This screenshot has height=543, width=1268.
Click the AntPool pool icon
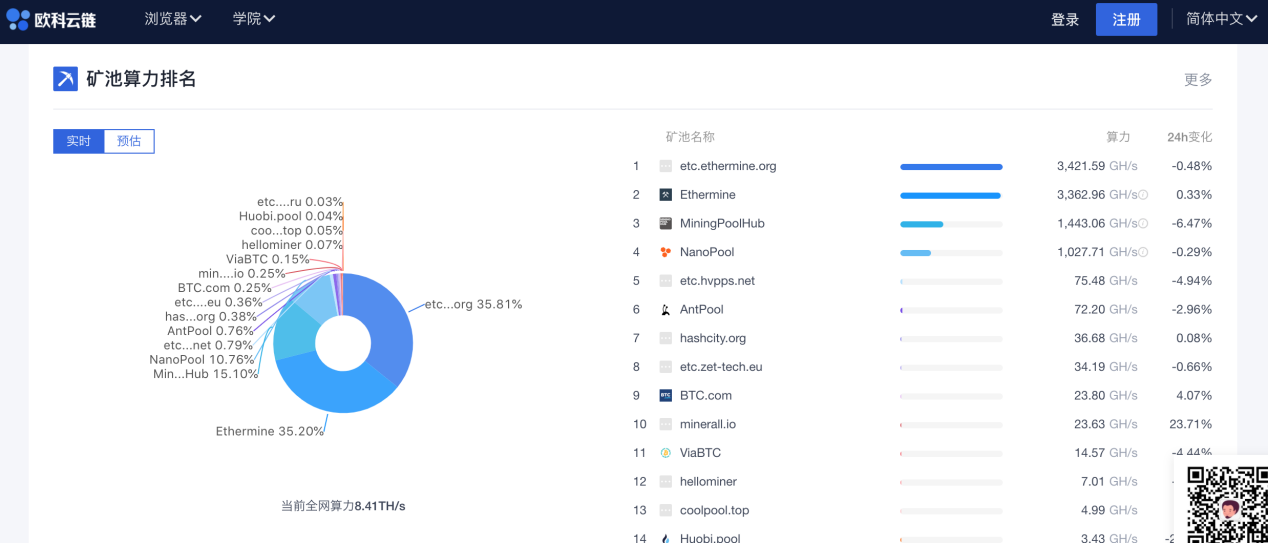click(666, 310)
